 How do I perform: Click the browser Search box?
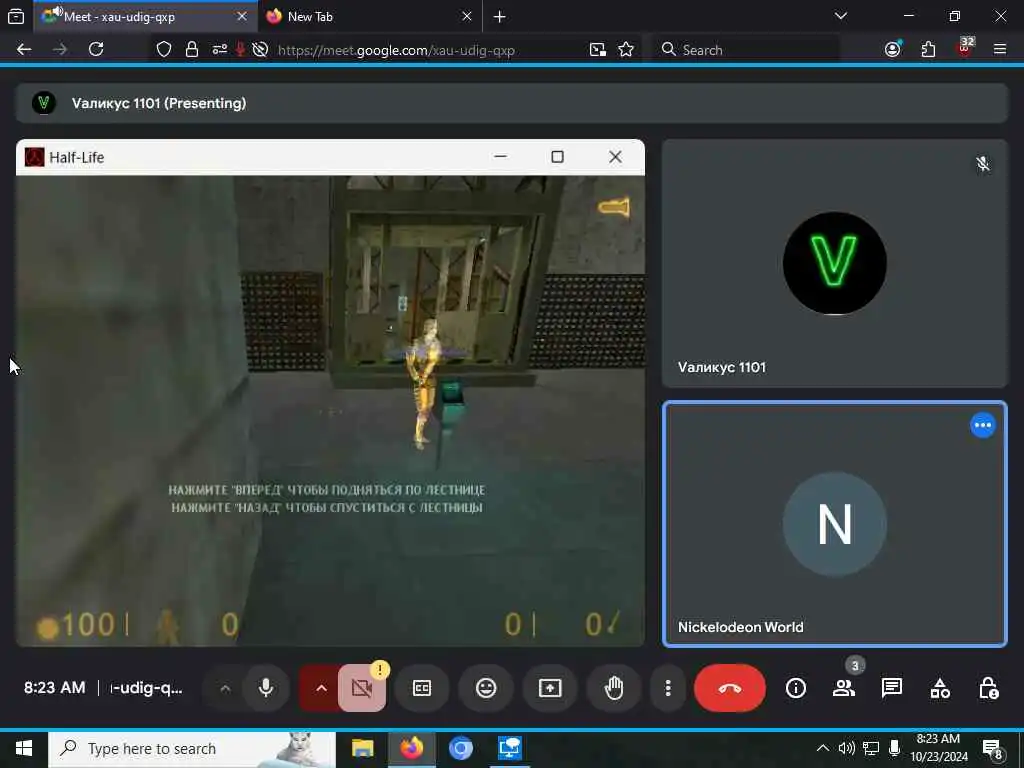(x=746, y=50)
